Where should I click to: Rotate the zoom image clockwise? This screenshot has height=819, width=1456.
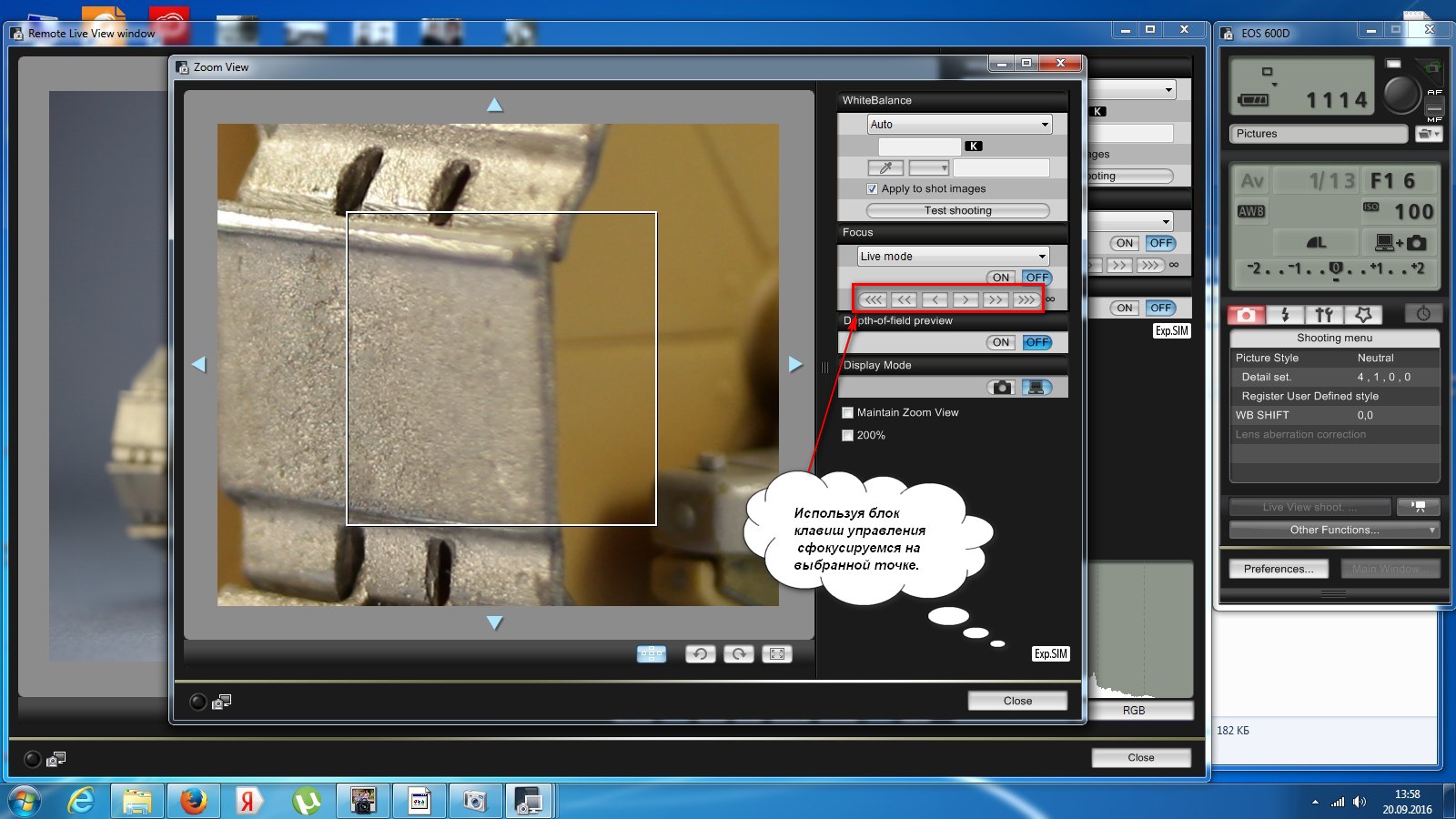(x=739, y=653)
